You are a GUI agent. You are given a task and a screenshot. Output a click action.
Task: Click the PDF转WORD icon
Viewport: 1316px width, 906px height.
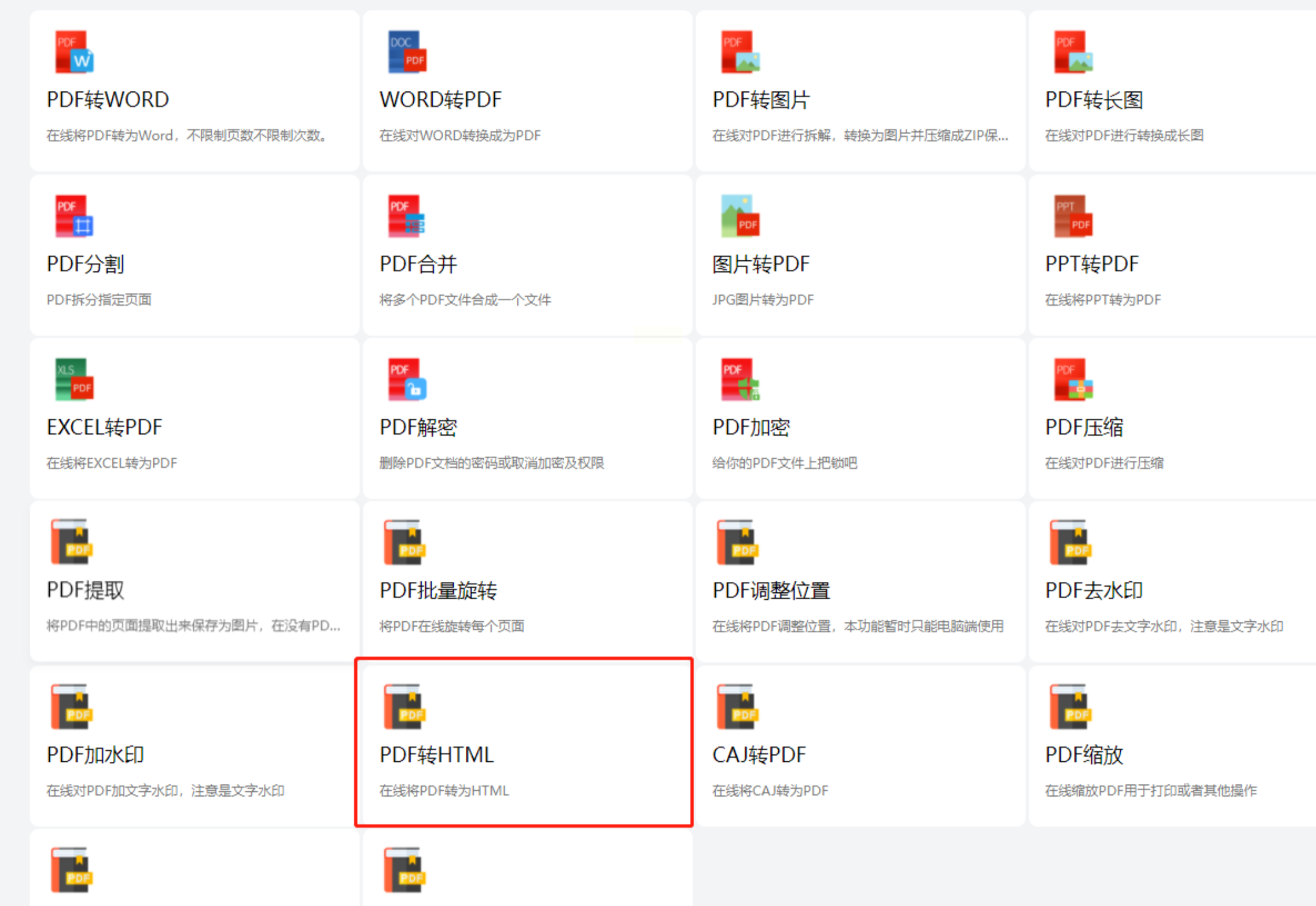[74, 52]
